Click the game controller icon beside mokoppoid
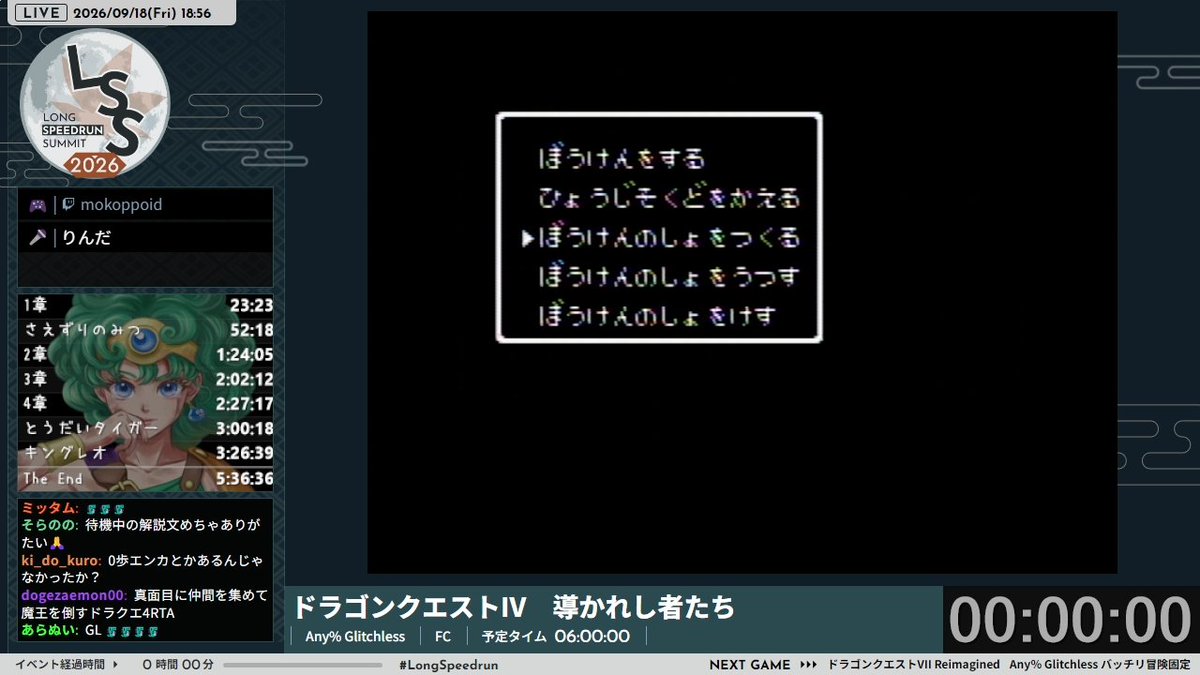Screen dimensions: 1200x675 37,205
